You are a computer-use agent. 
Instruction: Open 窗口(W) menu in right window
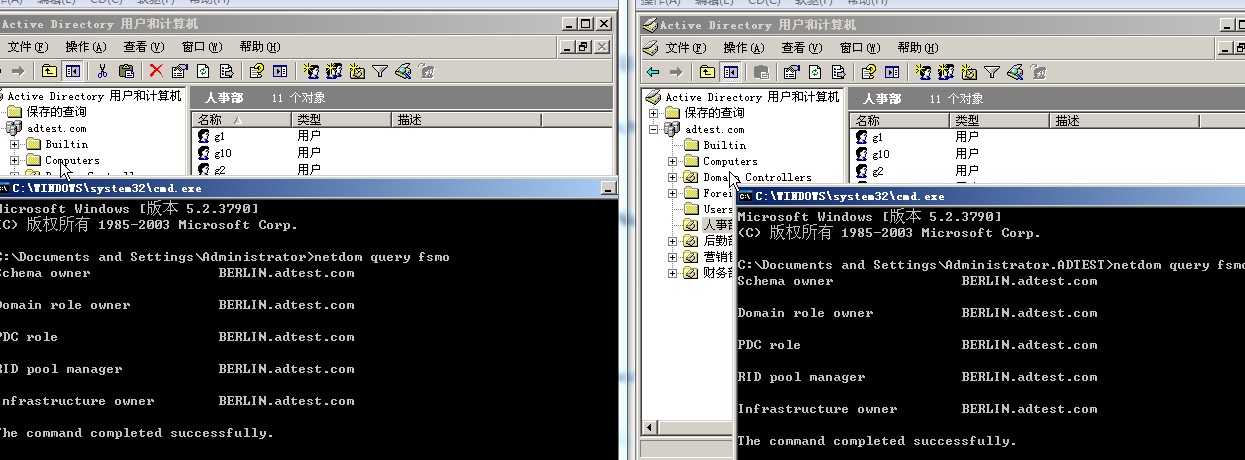coord(859,47)
